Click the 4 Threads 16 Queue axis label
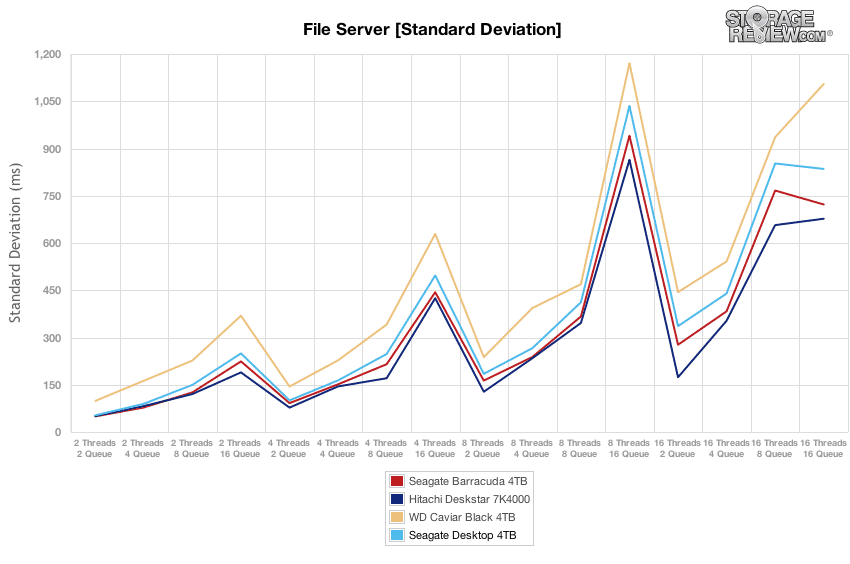 (x=434, y=448)
